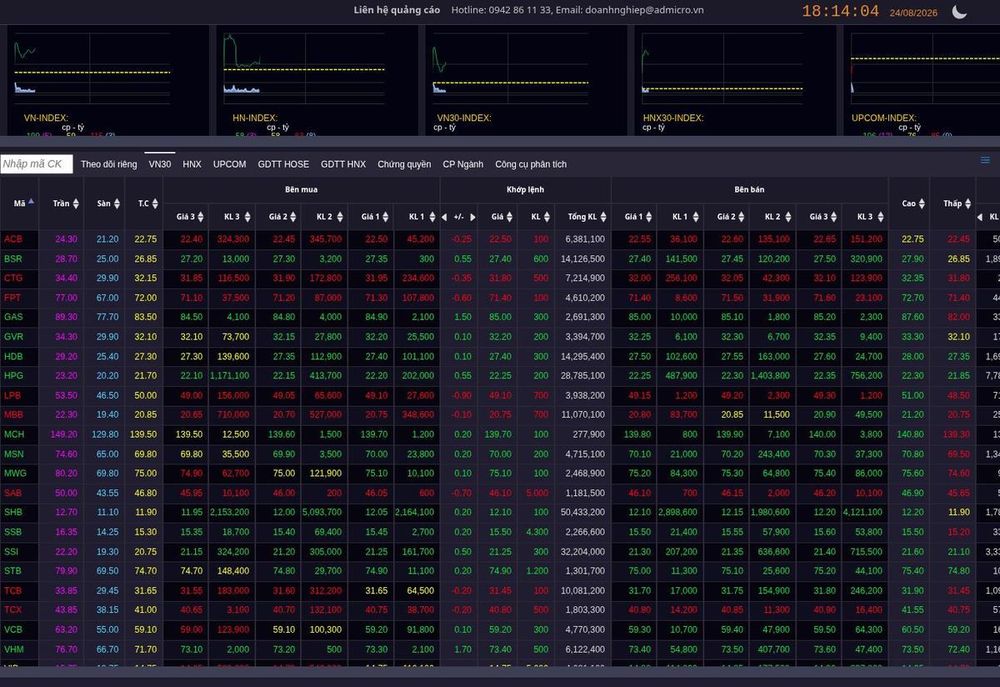Sort by Cao column arrows
The height and width of the screenshot is (687, 1000).
pos(922,203)
